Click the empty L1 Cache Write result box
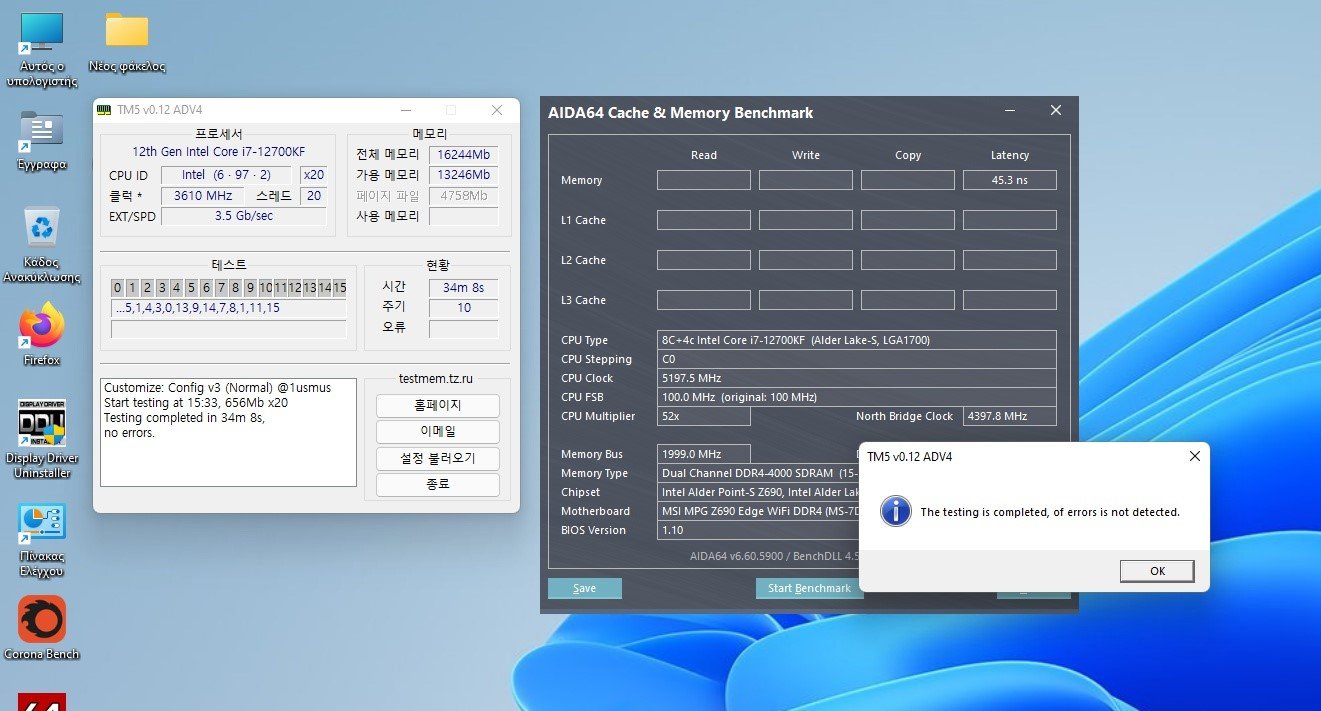 [x=806, y=220]
